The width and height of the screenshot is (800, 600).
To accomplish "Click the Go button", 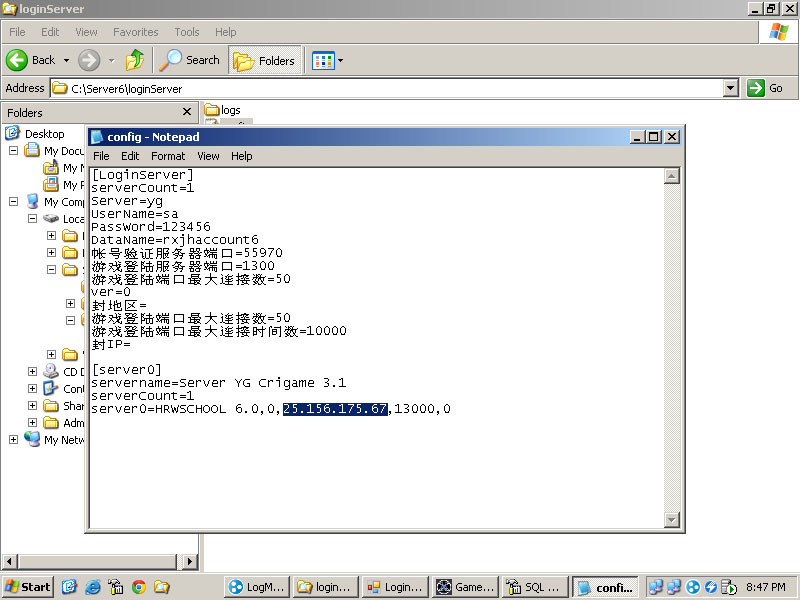I will (765, 88).
